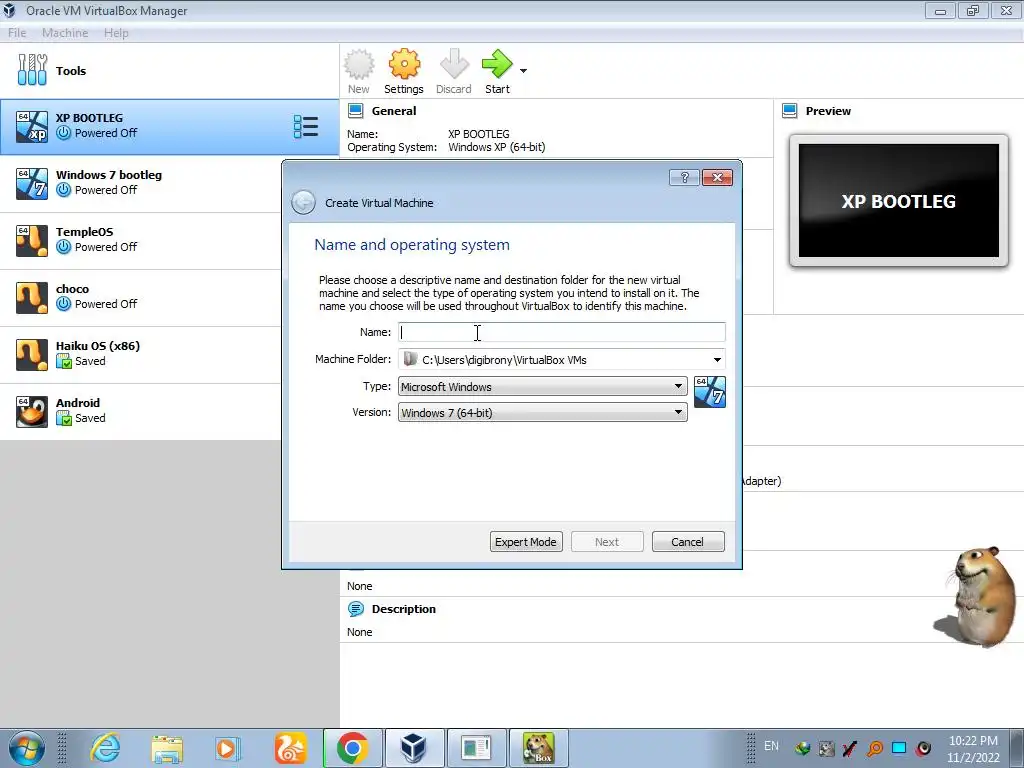Click the Haiku OS machine icon
The width and height of the screenshot is (1024, 768).
pyautogui.click(x=32, y=355)
